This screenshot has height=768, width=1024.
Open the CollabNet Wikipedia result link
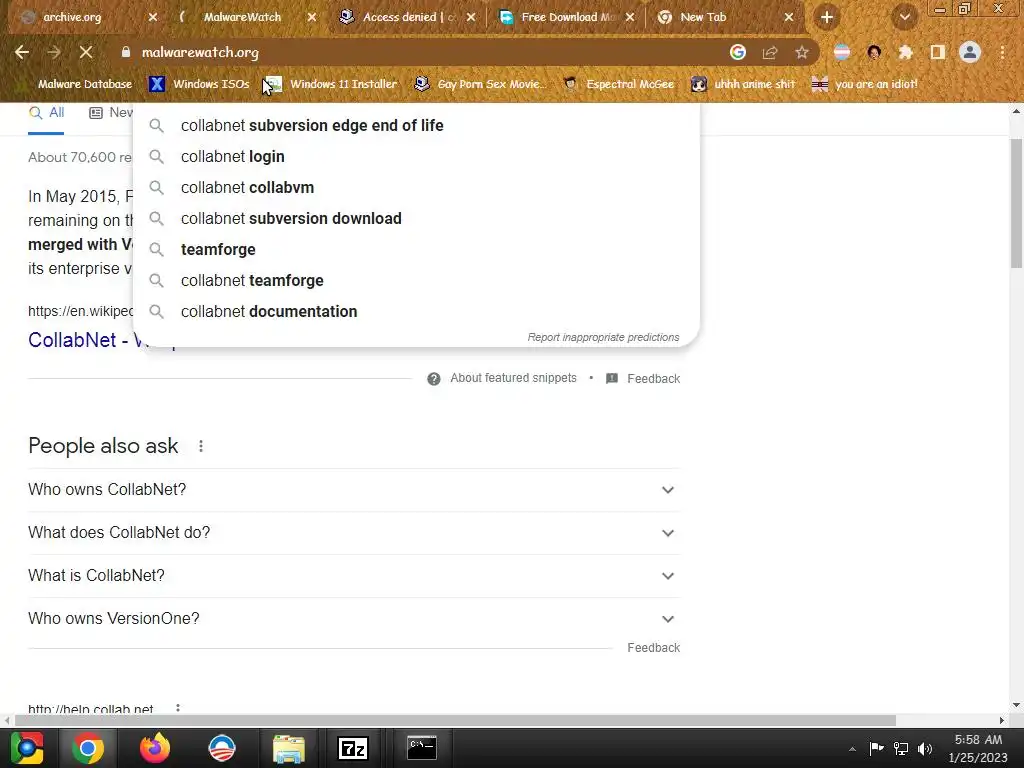[80, 340]
